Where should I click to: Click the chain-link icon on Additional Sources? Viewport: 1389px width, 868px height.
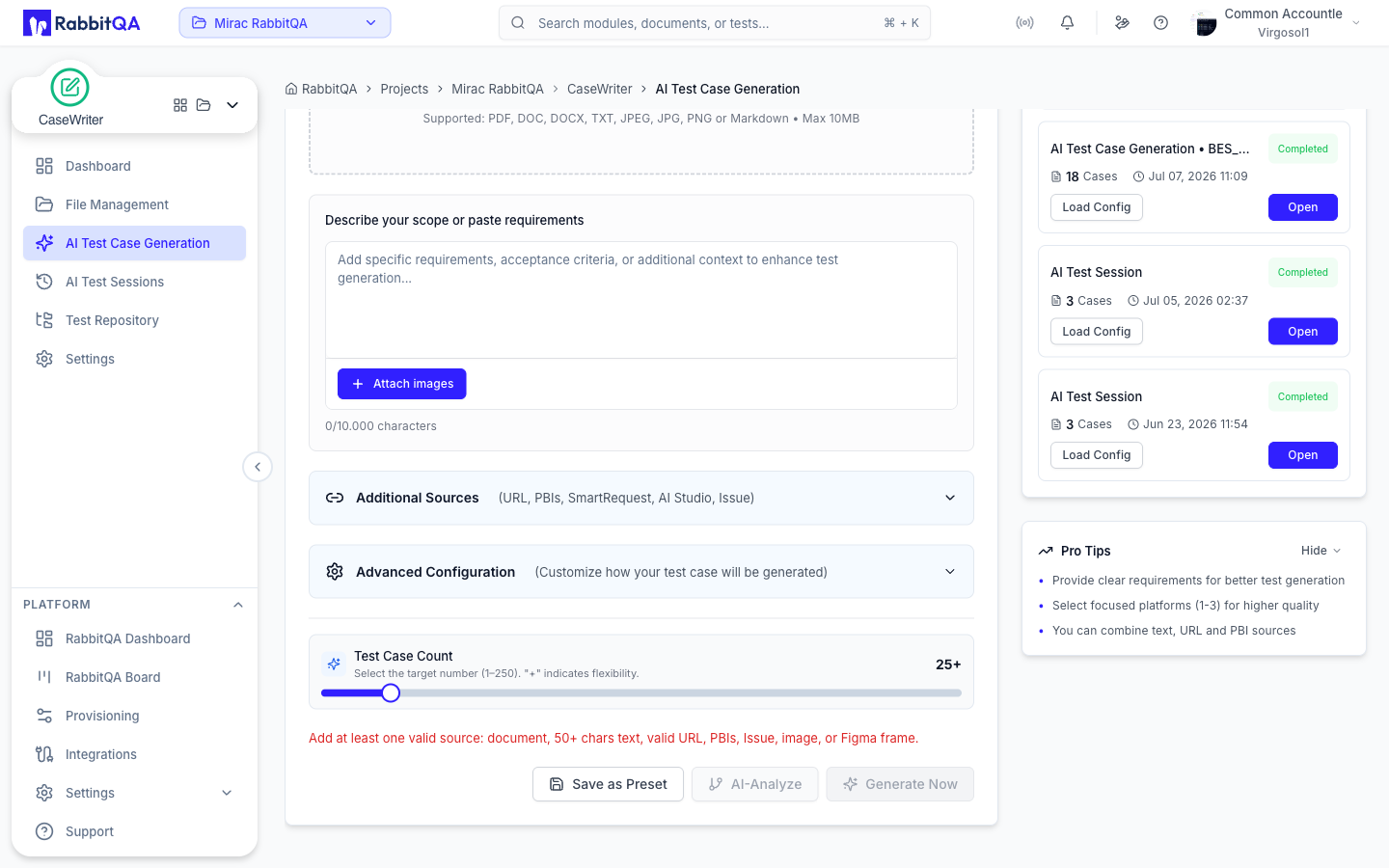(335, 498)
